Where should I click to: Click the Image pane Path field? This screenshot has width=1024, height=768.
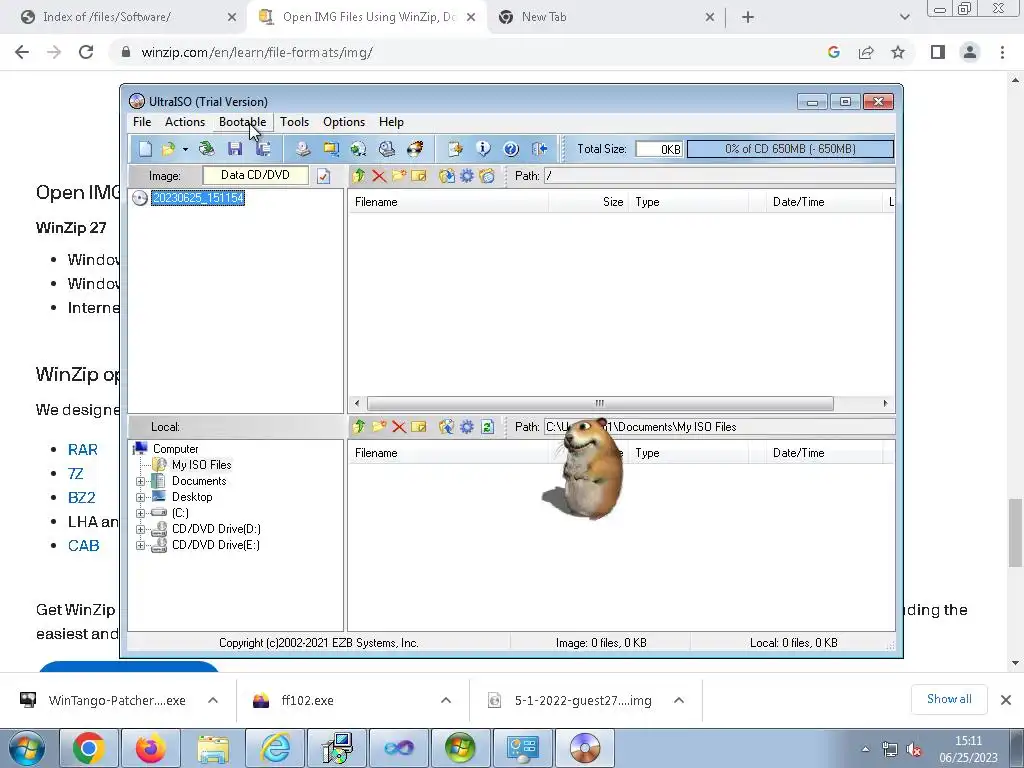(720, 176)
